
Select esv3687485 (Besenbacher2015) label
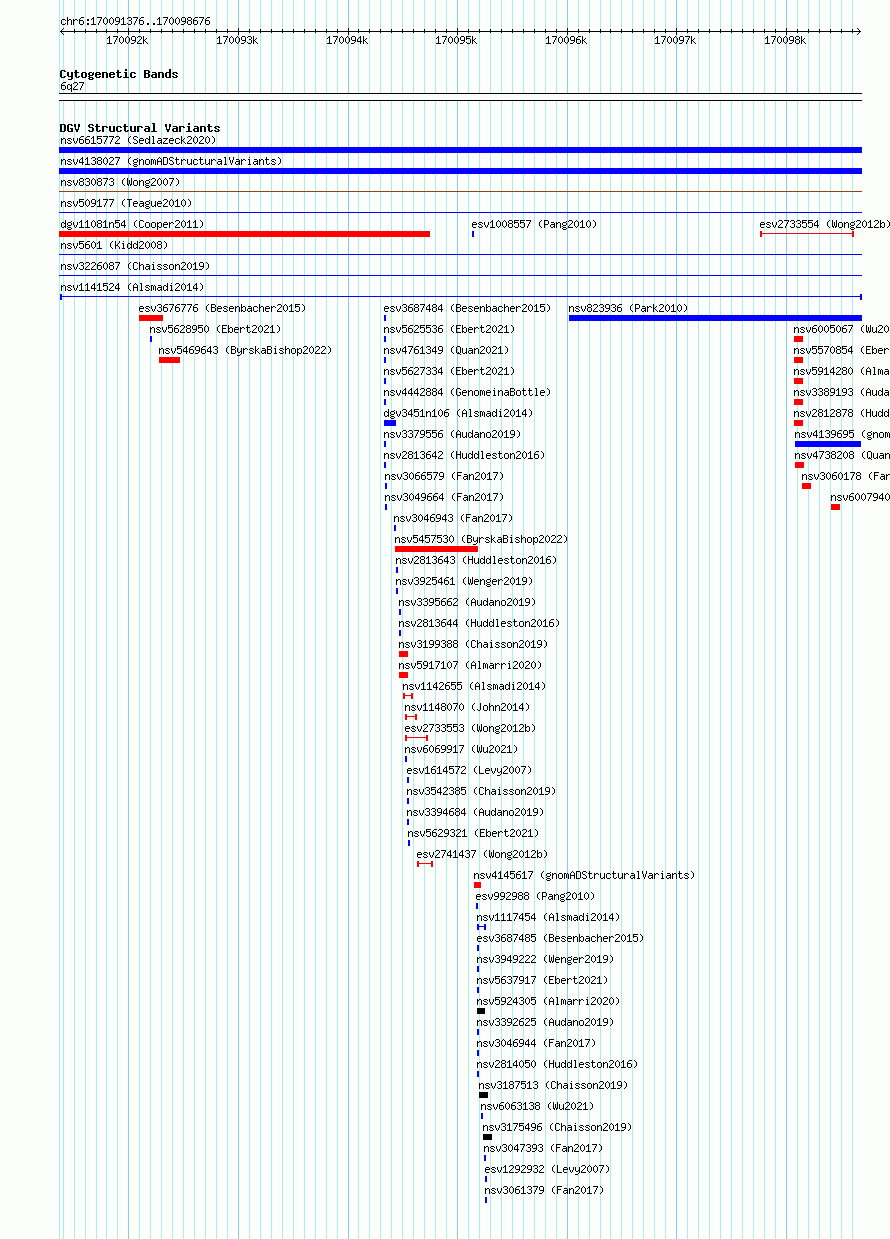[x=560, y=938]
